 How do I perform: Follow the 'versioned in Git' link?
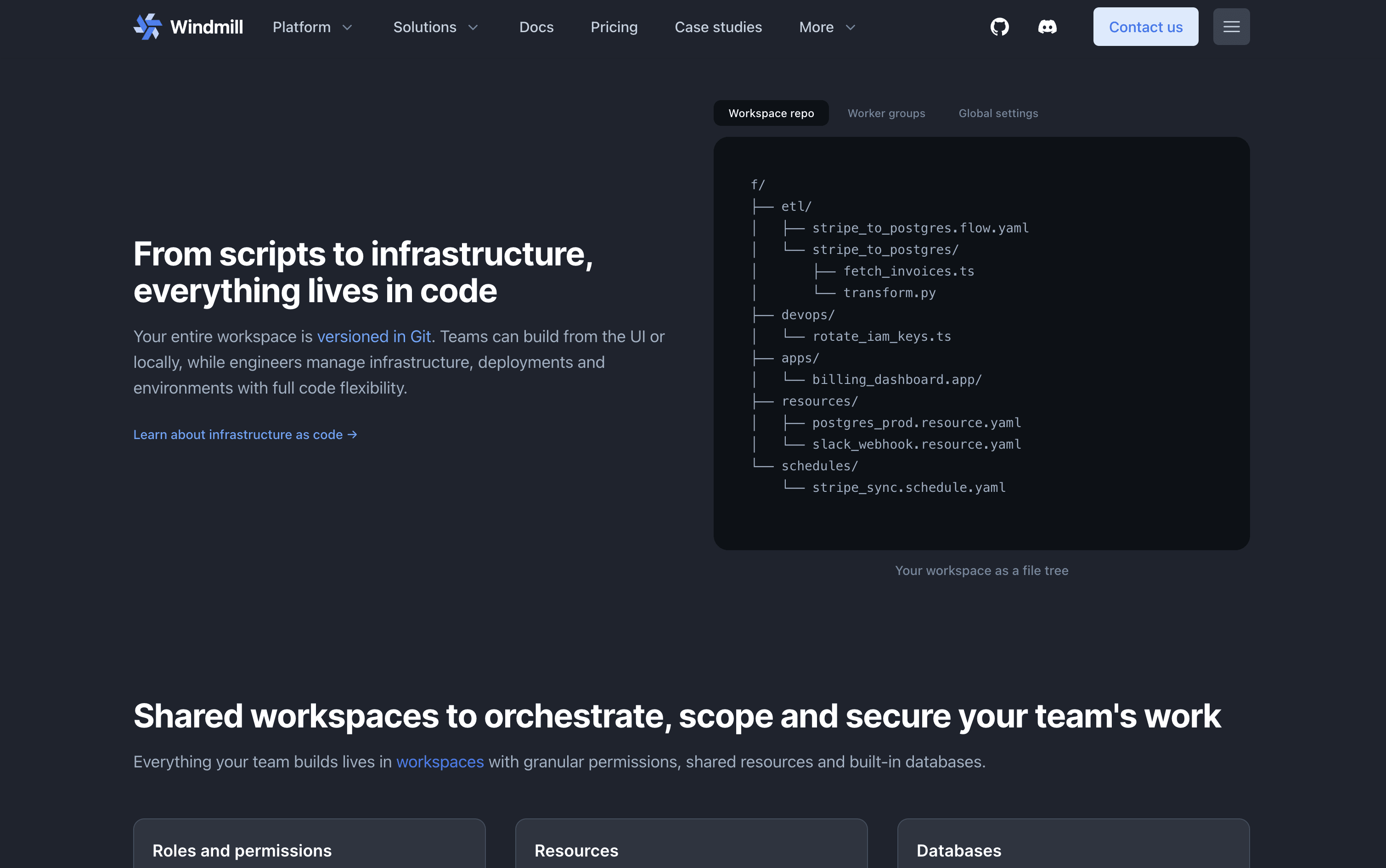point(374,336)
